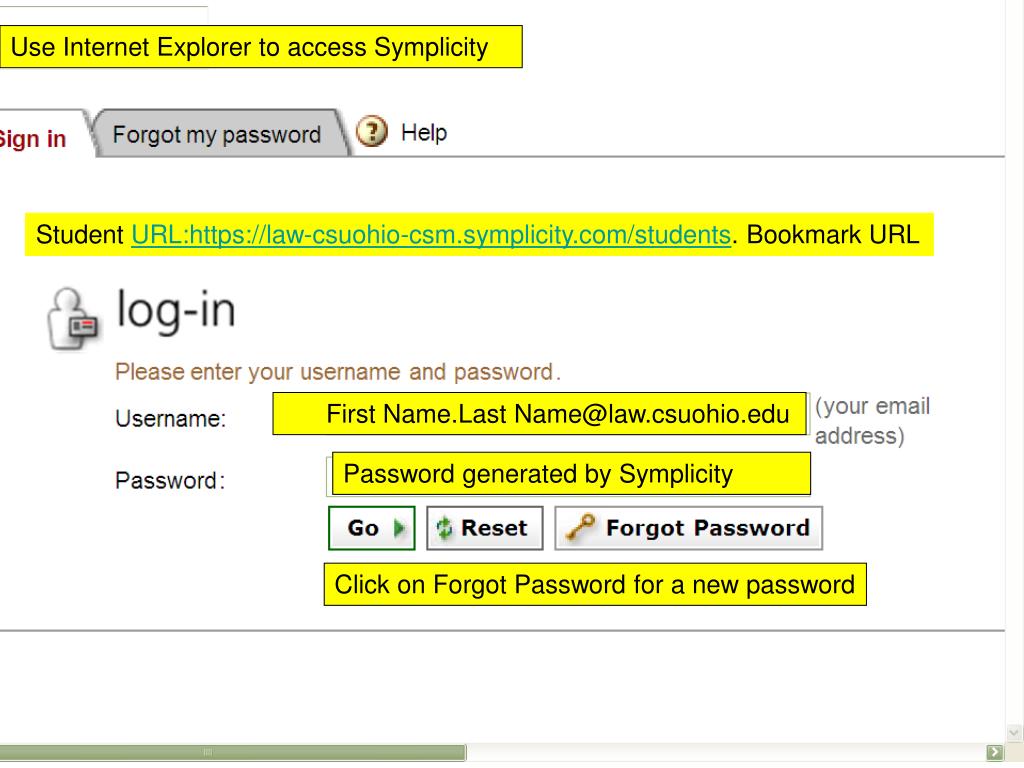
Task: Click the green refresh icon on Reset
Action: click(444, 528)
